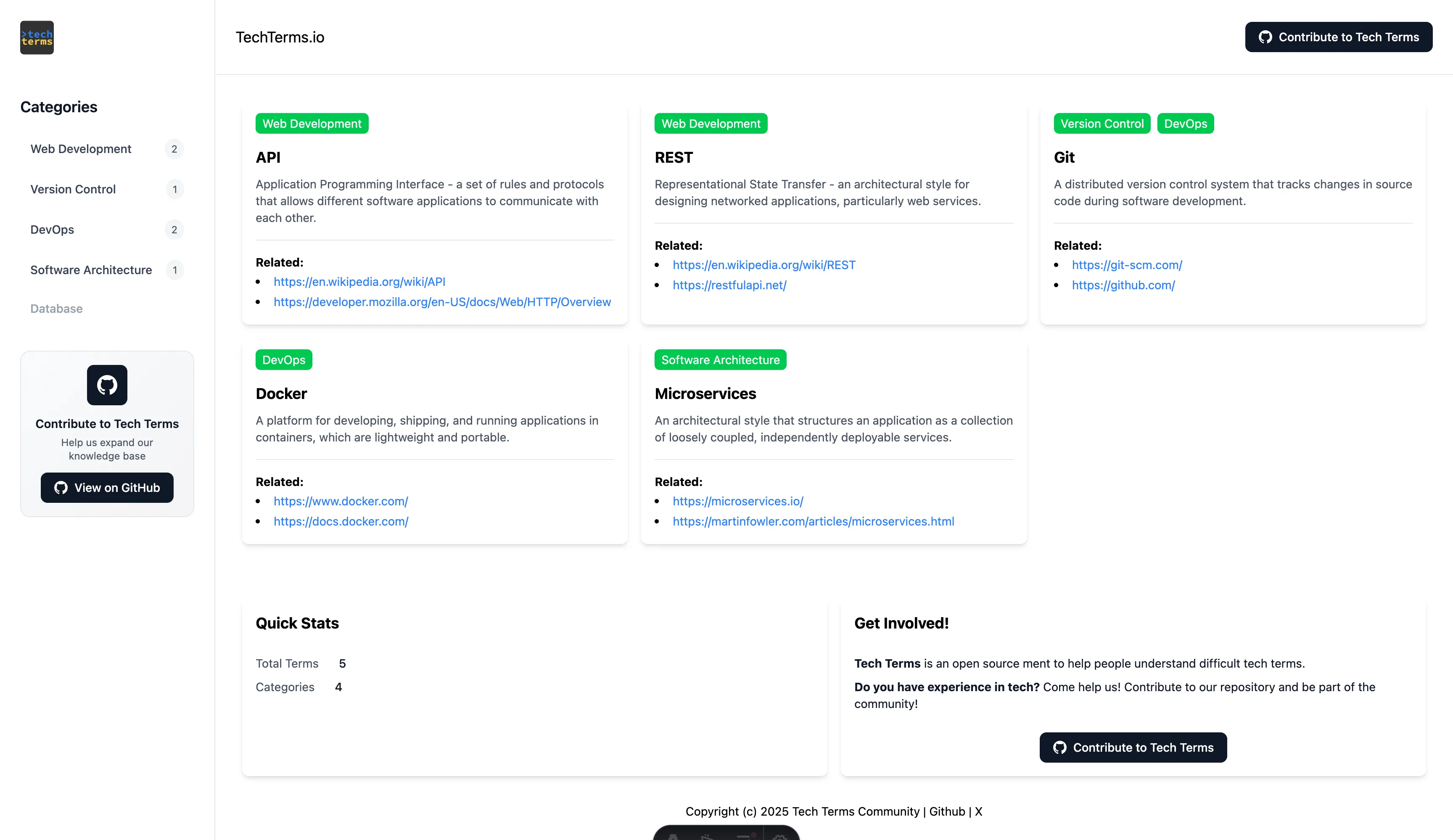Visit the git-scm.com link
Screen dimensions: 1453x840
[x=1127, y=264]
